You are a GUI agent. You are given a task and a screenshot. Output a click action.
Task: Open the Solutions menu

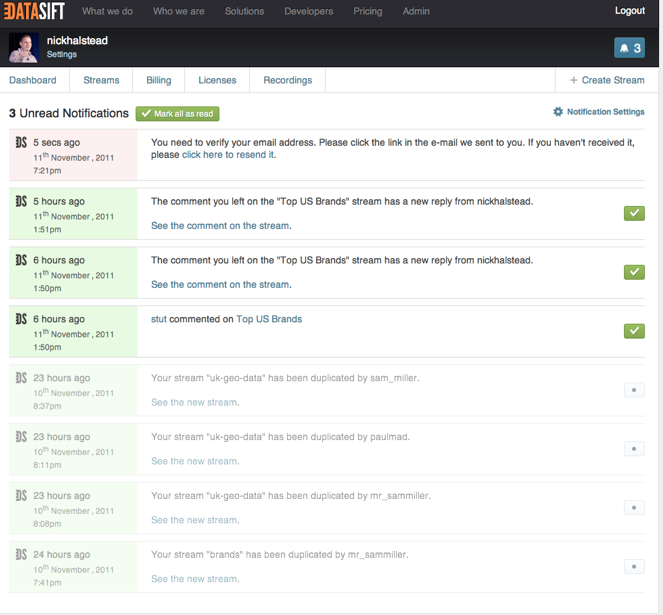click(x=244, y=11)
